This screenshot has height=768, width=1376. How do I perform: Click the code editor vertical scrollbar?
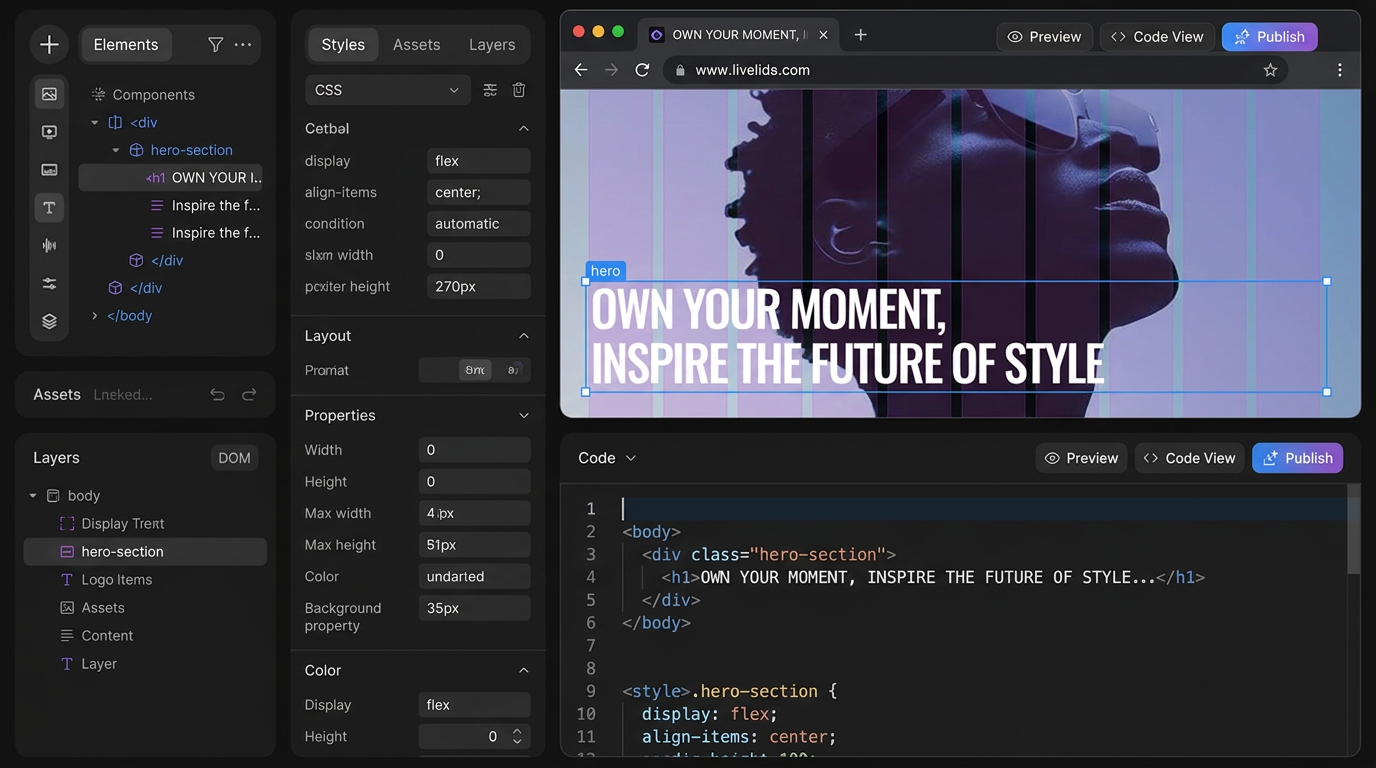[1353, 530]
